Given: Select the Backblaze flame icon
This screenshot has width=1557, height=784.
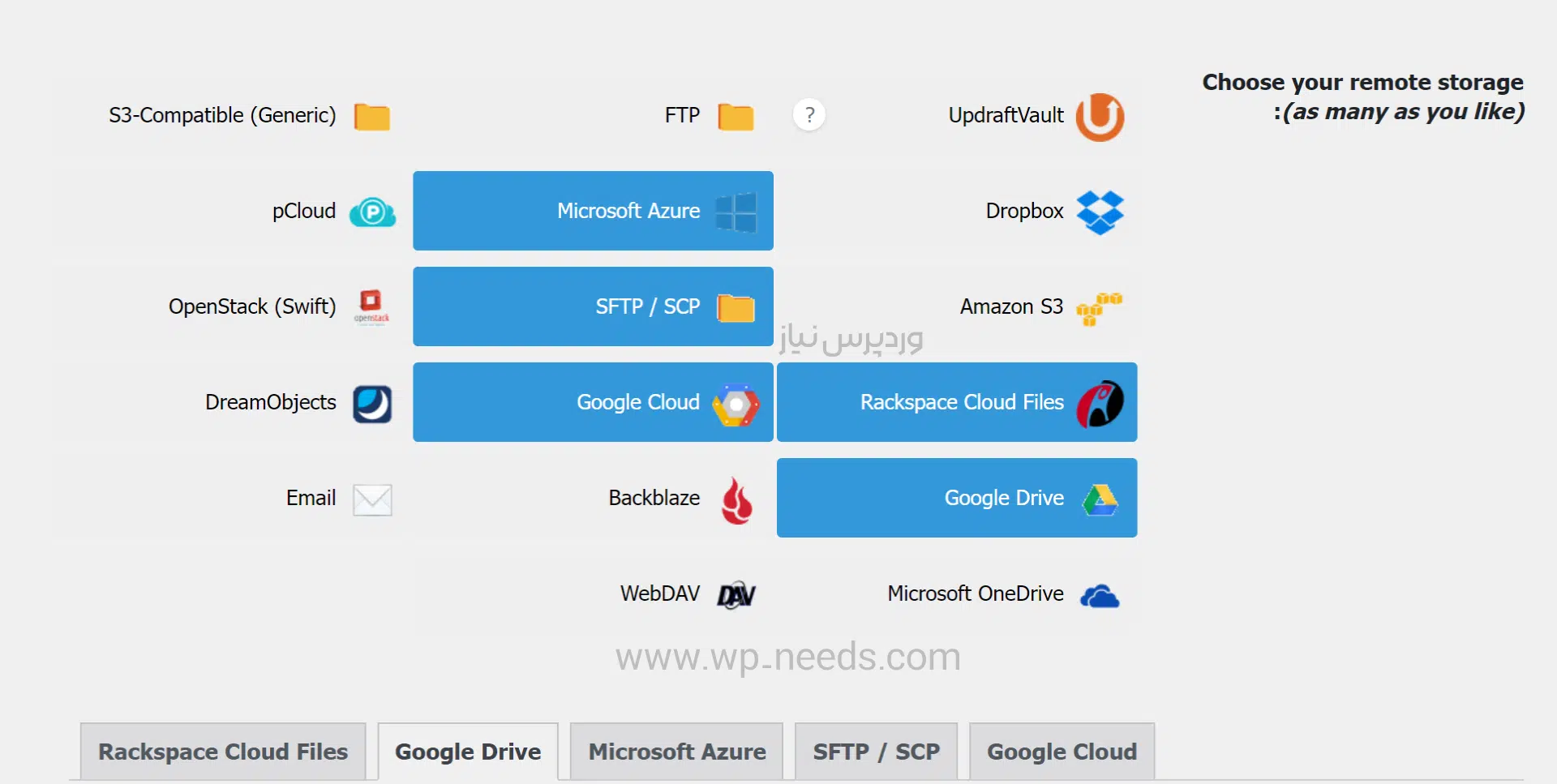Looking at the screenshot, I should (x=736, y=499).
